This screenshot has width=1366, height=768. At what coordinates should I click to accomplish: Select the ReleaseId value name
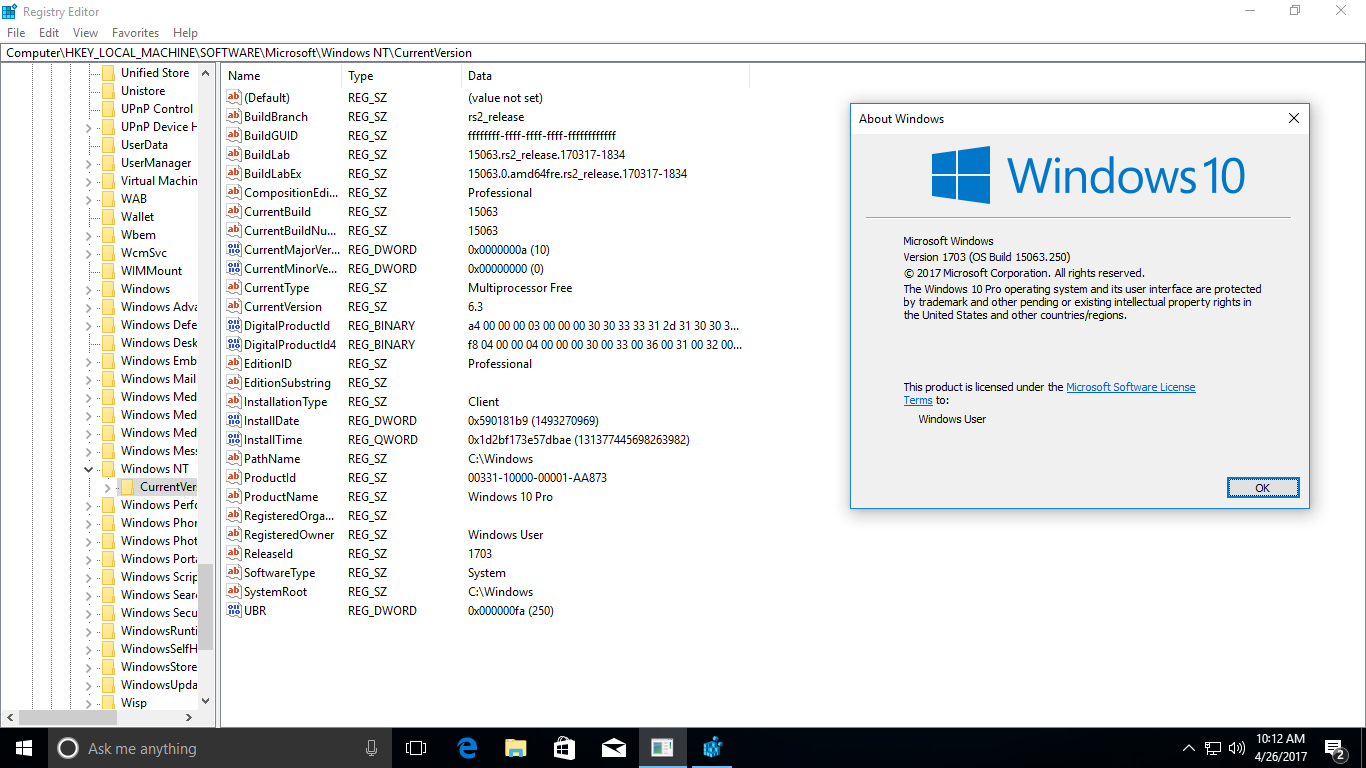click(269, 554)
